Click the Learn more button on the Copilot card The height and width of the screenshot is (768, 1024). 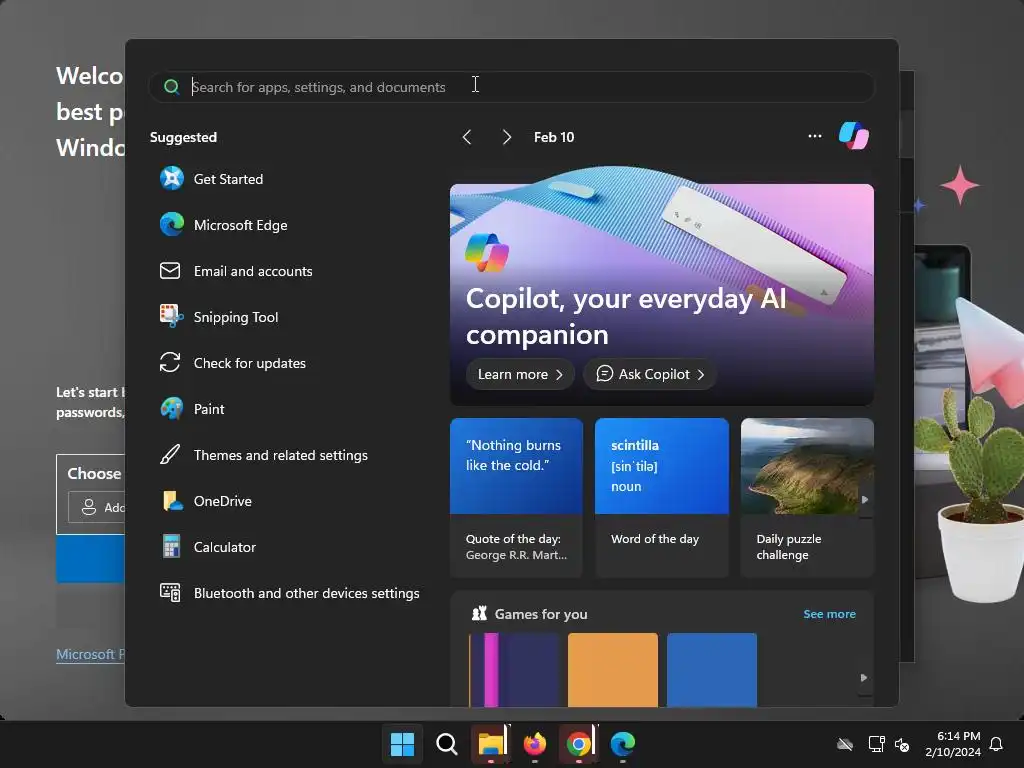click(520, 374)
